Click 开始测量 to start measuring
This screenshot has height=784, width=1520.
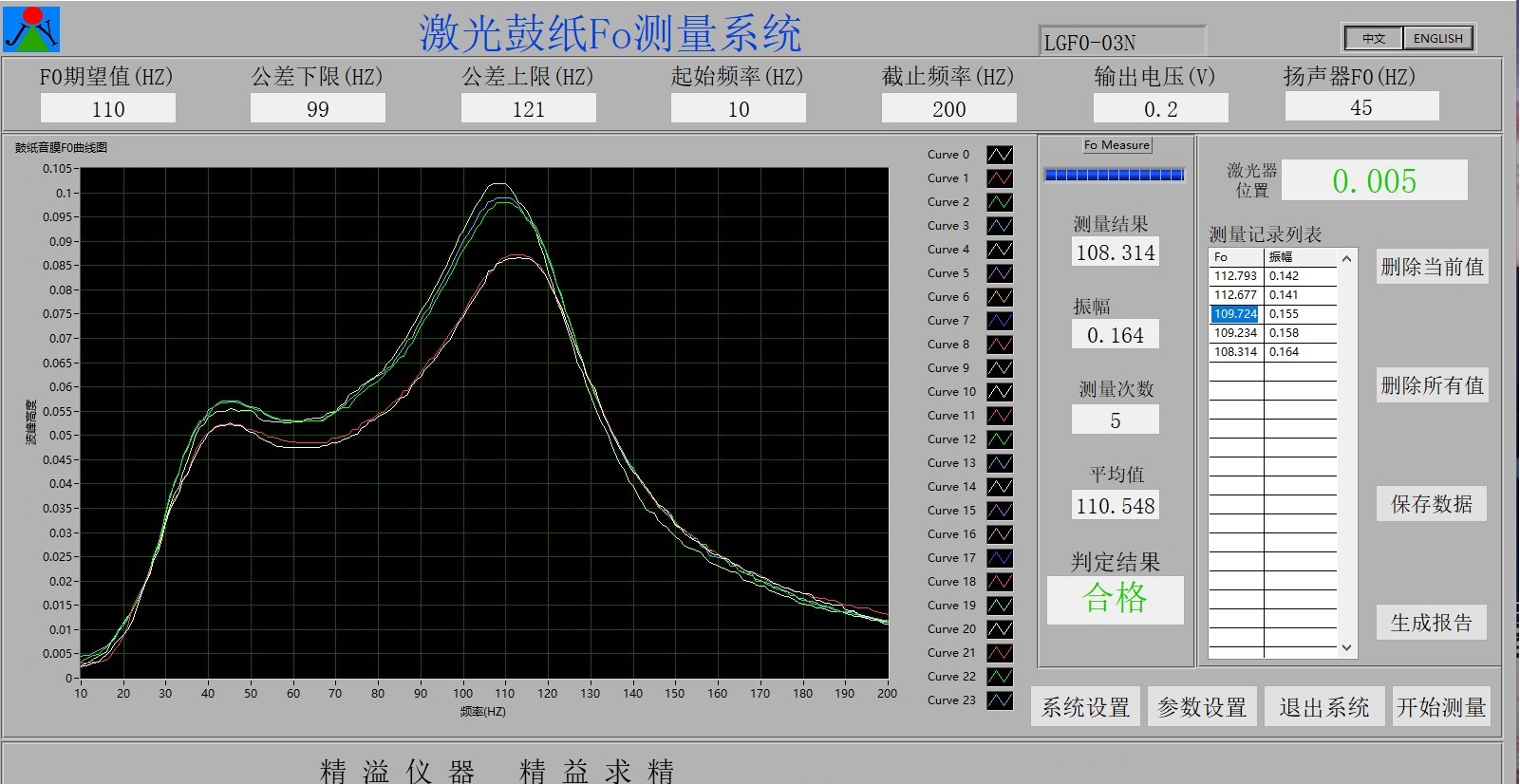(1440, 707)
